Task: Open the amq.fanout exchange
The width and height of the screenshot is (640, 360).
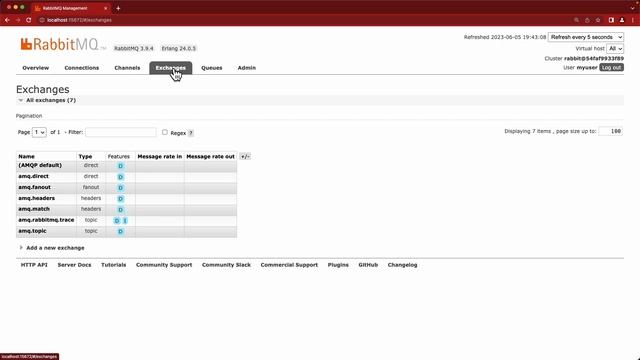Action: (x=34, y=187)
